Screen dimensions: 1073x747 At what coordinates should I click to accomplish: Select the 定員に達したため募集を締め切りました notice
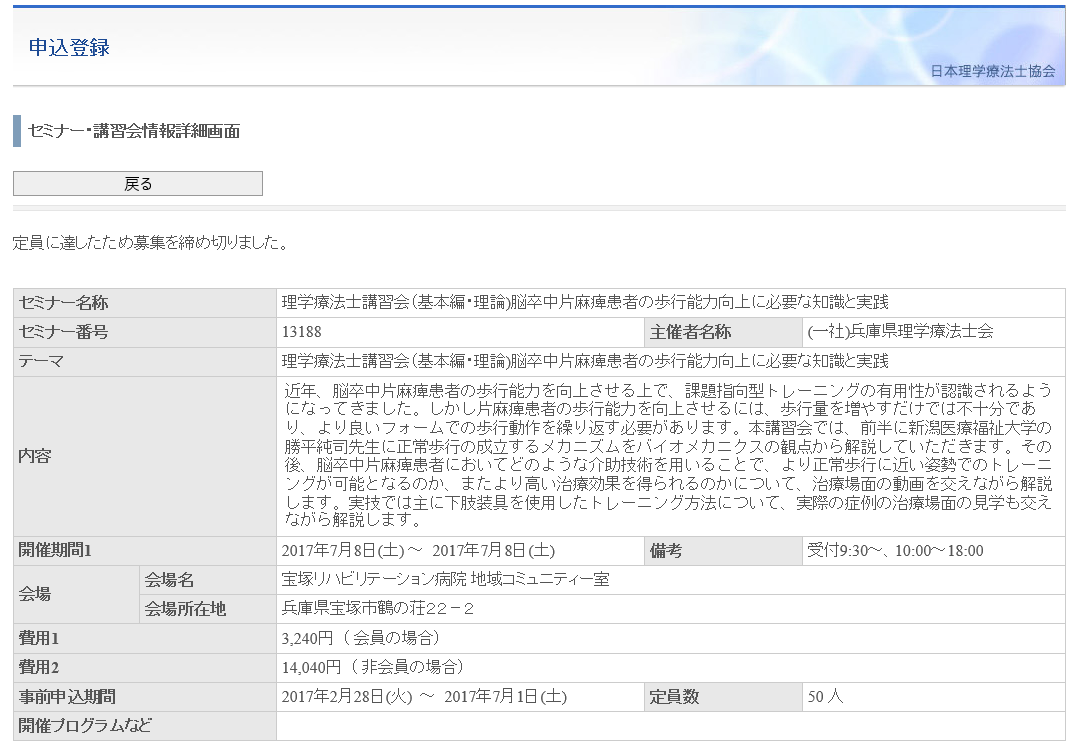(151, 242)
